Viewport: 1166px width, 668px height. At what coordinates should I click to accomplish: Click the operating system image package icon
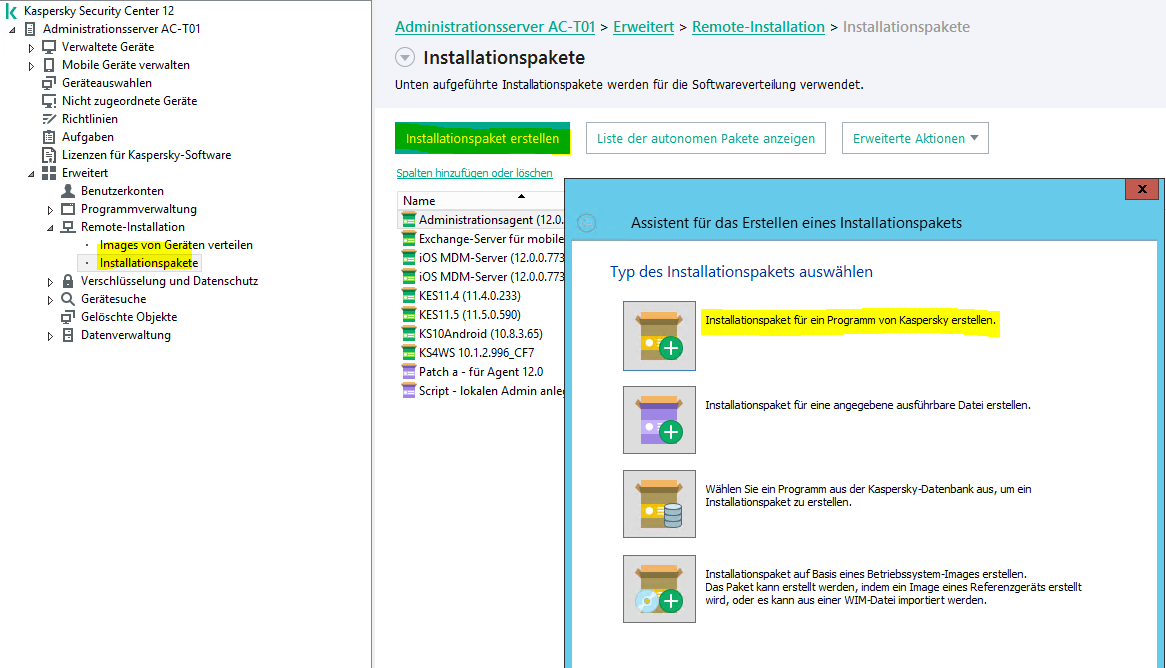[659, 589]
